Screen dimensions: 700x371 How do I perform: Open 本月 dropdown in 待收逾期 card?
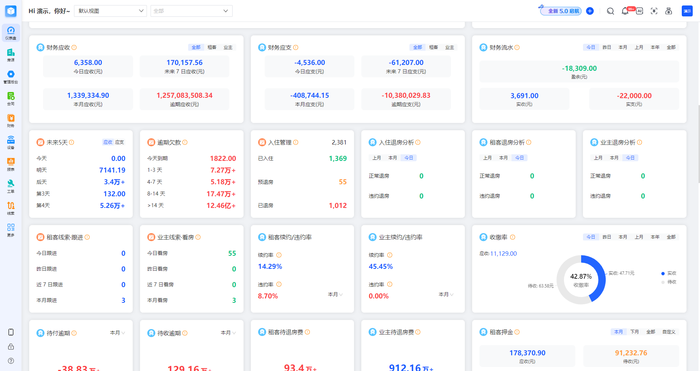pyautogui.click(x=228, y=333)
